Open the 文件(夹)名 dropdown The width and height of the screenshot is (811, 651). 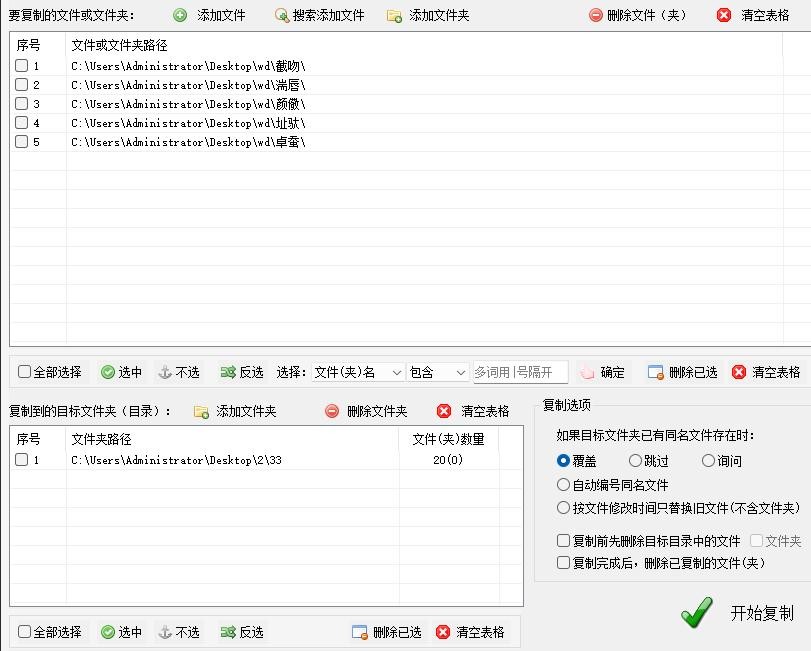click(x=357, y=372)
